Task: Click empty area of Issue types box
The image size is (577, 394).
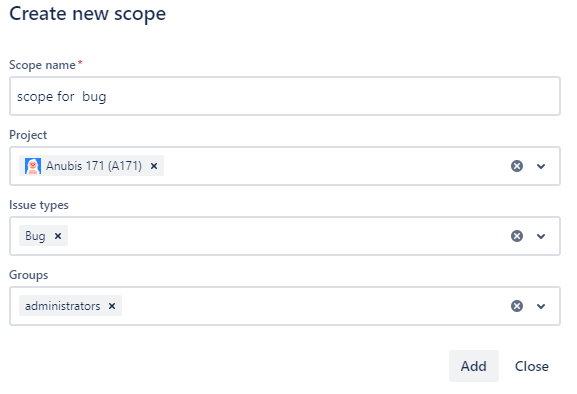Action: [287, 236]
